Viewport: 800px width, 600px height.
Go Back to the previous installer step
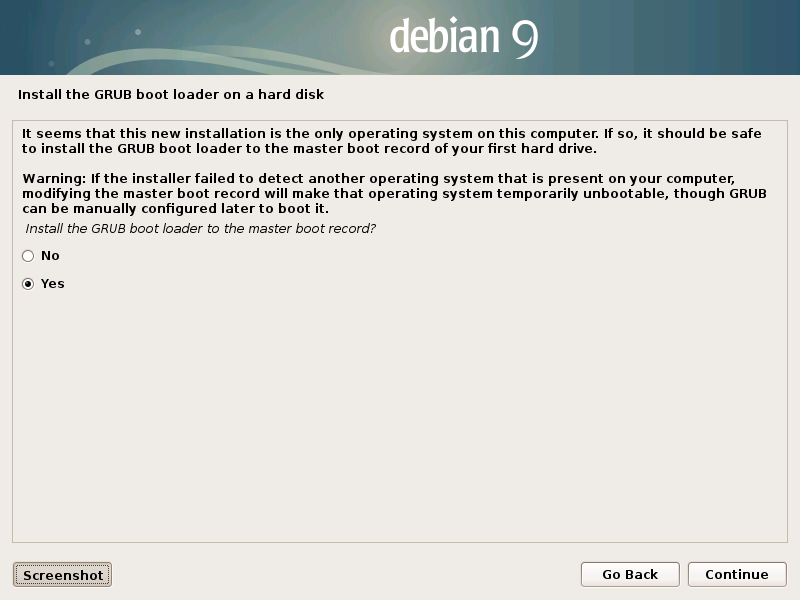630,574
